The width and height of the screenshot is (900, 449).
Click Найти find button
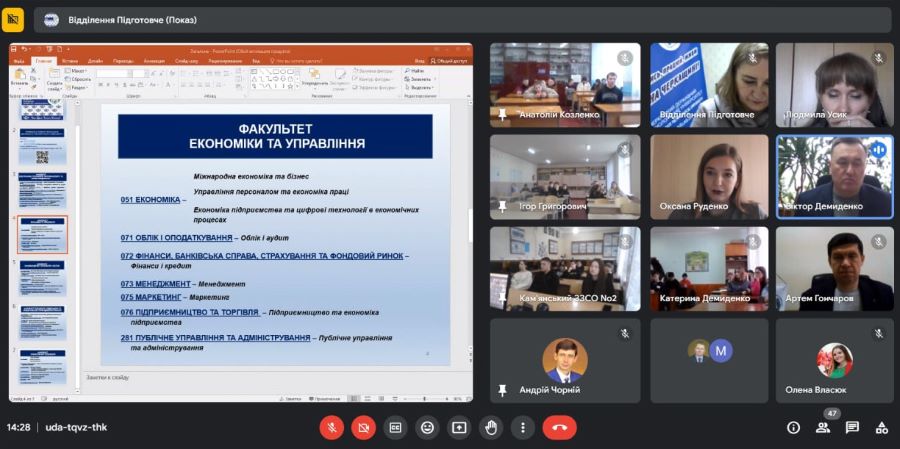tap(414, 71)
